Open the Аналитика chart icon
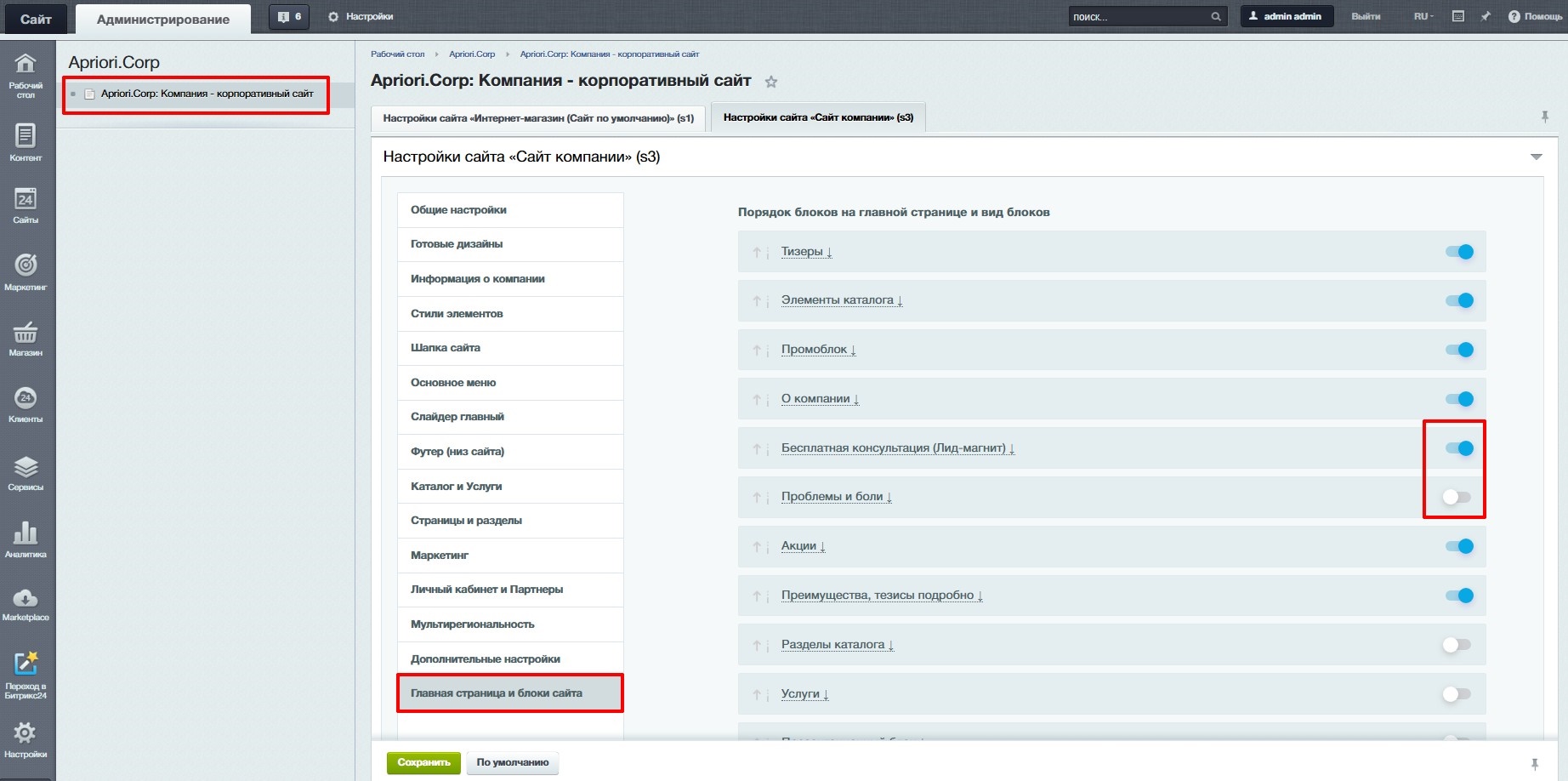 (x=26, y=539)
